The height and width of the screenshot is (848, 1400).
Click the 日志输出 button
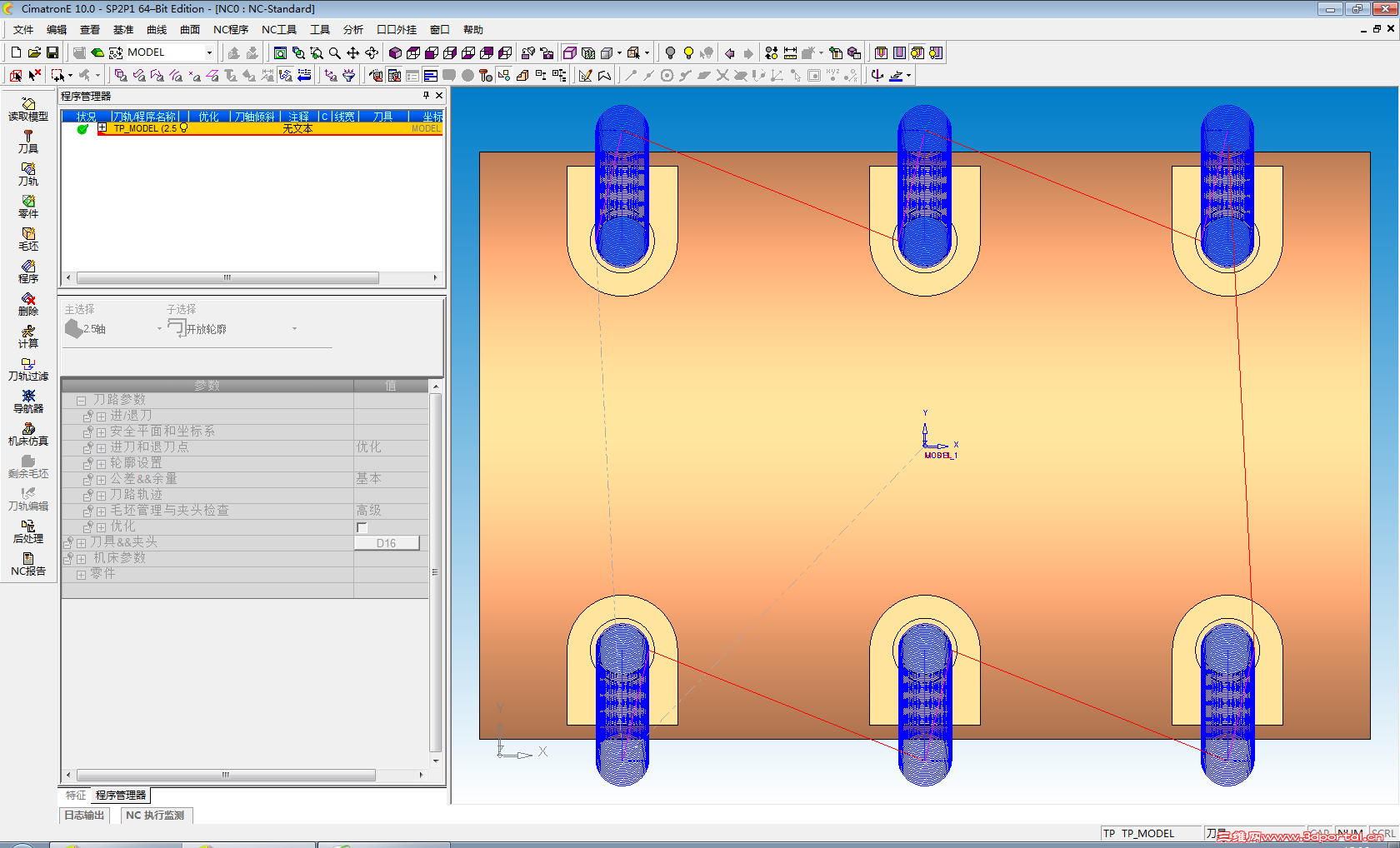85,816
